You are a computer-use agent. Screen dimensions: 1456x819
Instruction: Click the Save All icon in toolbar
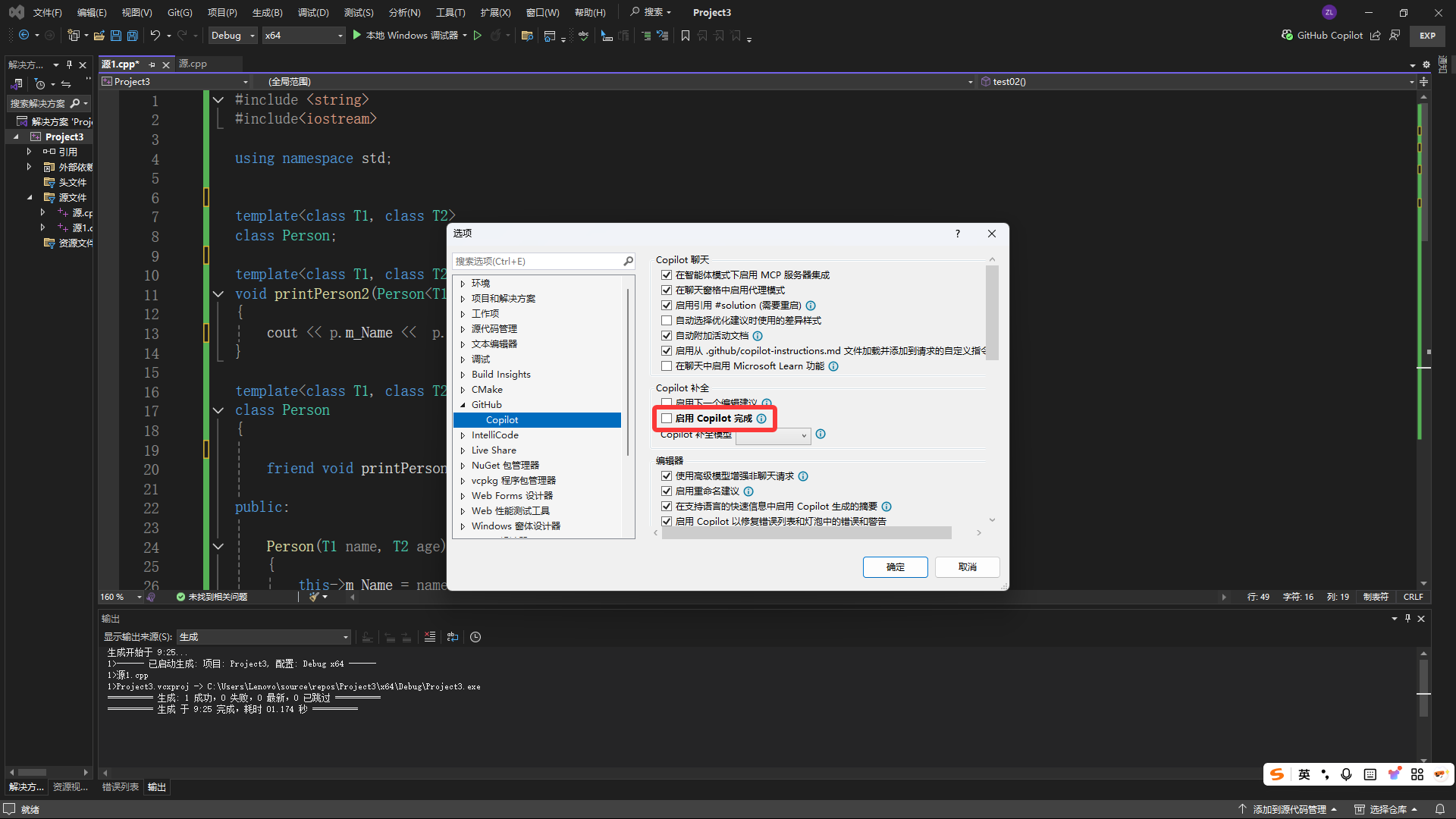click(132, 35)
